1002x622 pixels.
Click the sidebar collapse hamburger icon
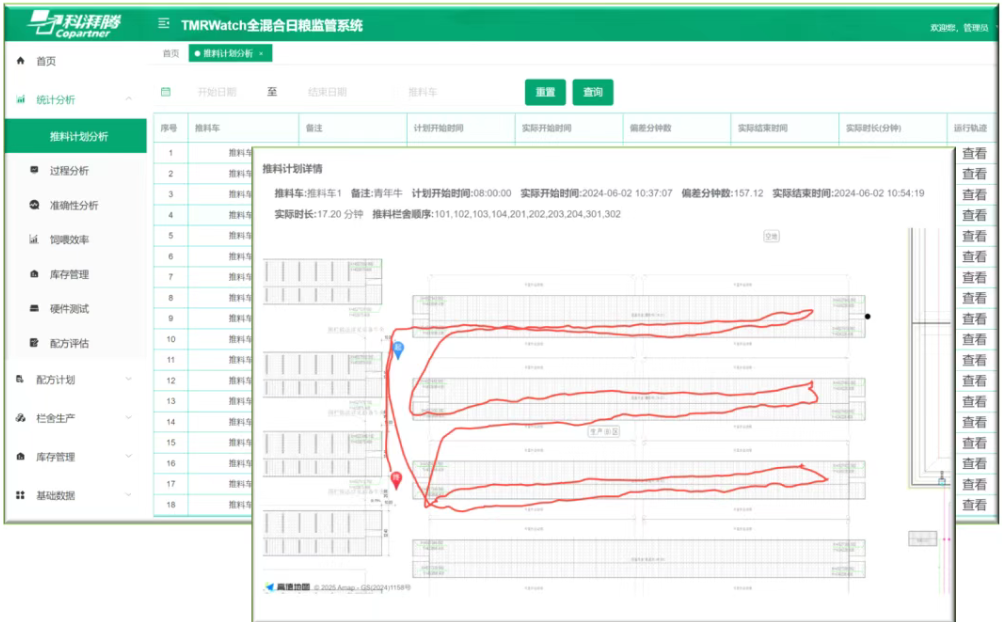tap(164, 23)
